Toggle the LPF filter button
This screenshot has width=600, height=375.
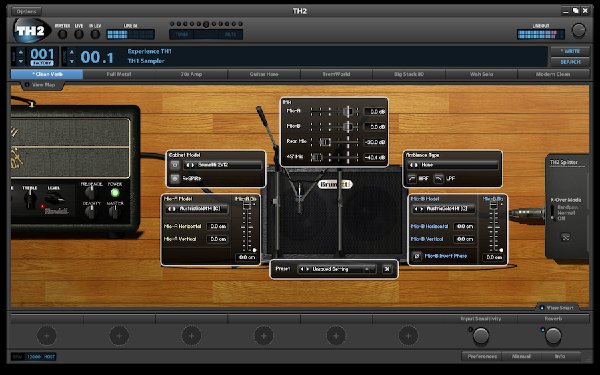point(439,178)
